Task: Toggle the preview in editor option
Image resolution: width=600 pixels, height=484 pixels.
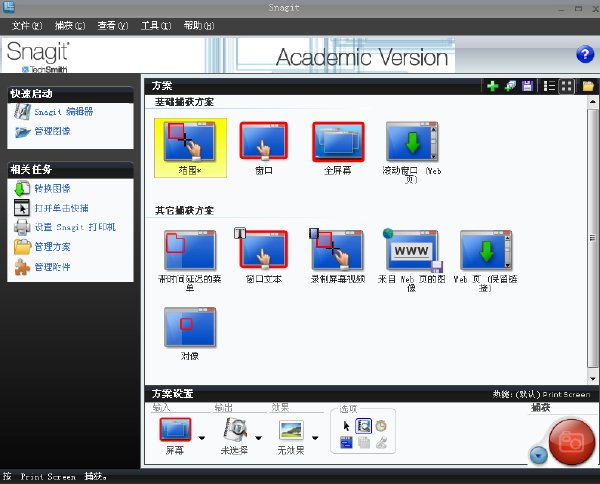Action: point(363,426)
